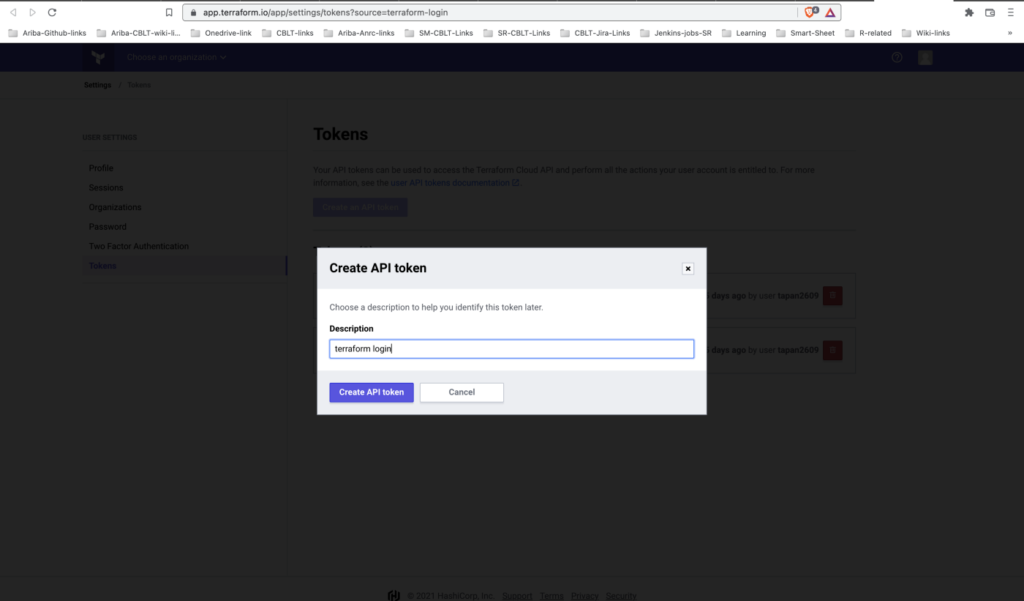Click the help question-mark icon in the header
Viewport: 1024px width, 601px height.
pyautogui.click(x=897, y=57)
